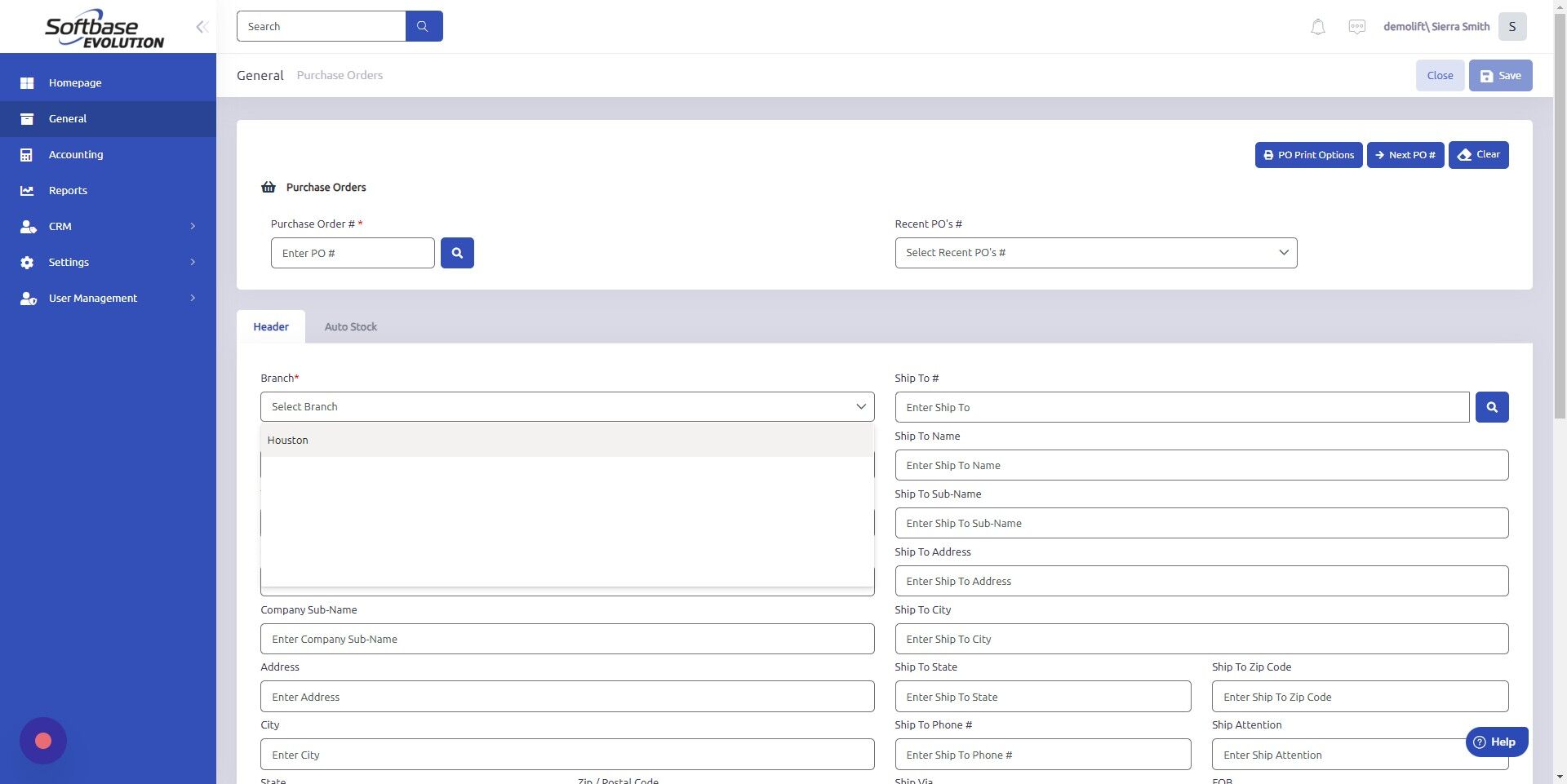Look up Ship To # with the magnifier button
The width and height of the screenshot is (1567, 784).
(1492, 407)
